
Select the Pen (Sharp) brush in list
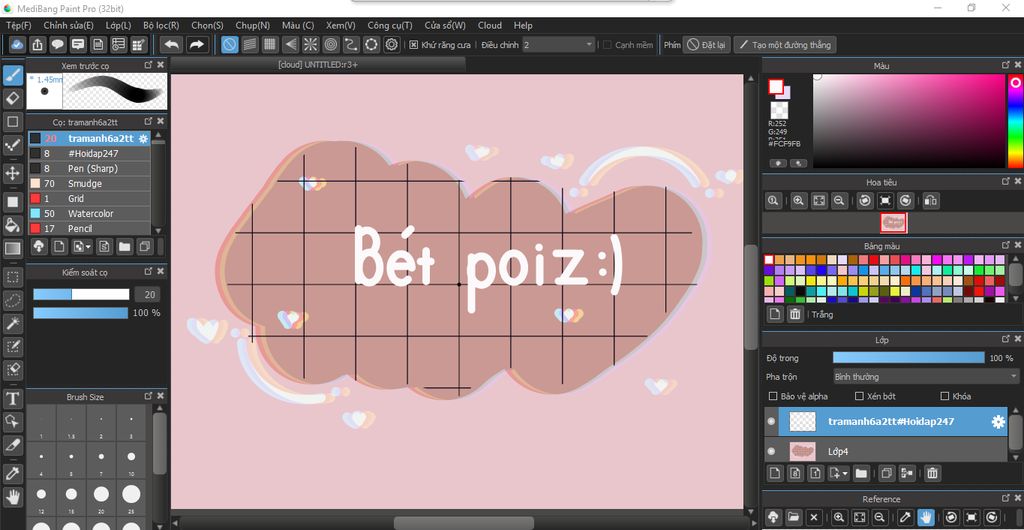tap(89, 168)
